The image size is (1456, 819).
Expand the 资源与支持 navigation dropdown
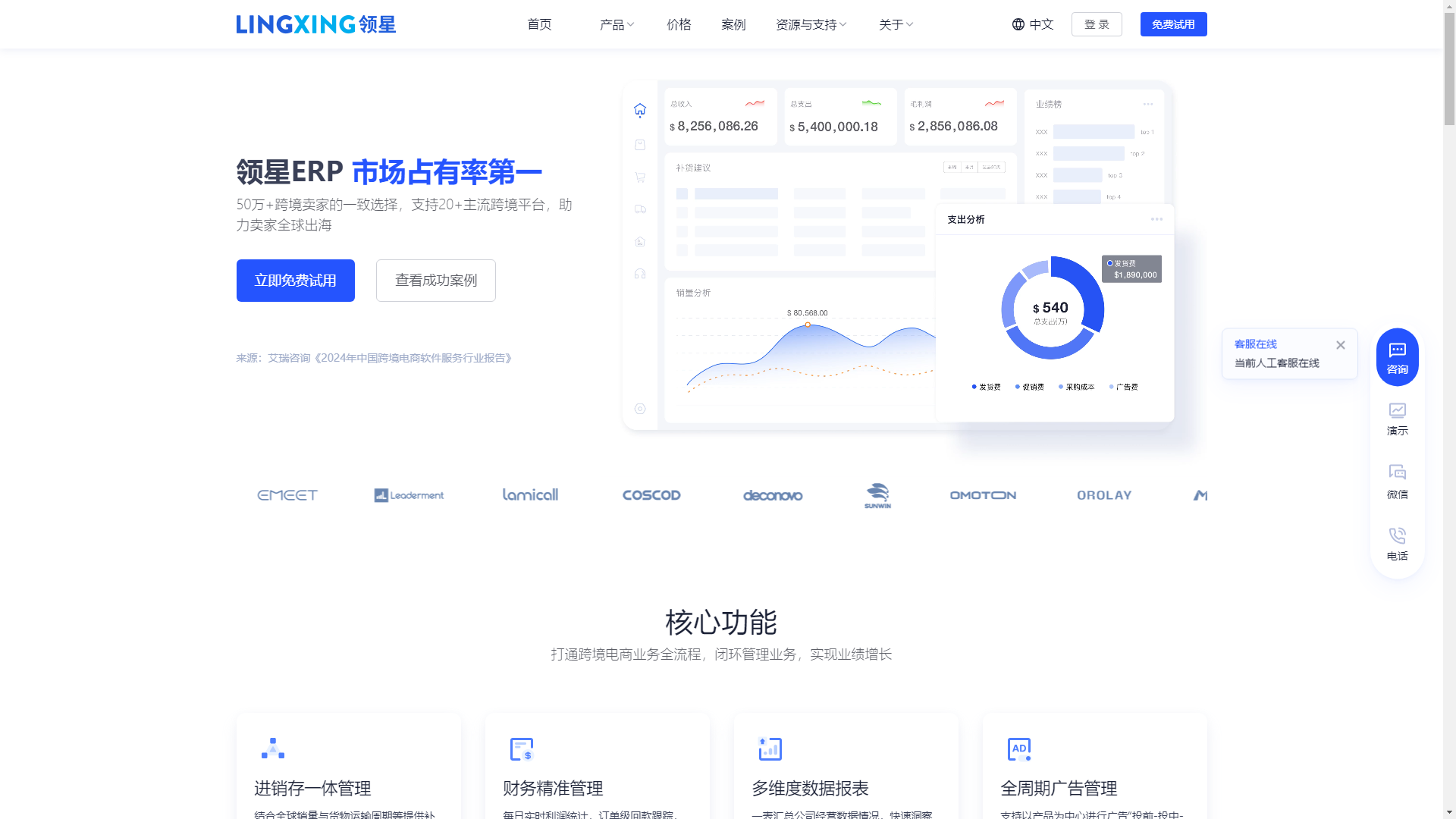point(810,24)
